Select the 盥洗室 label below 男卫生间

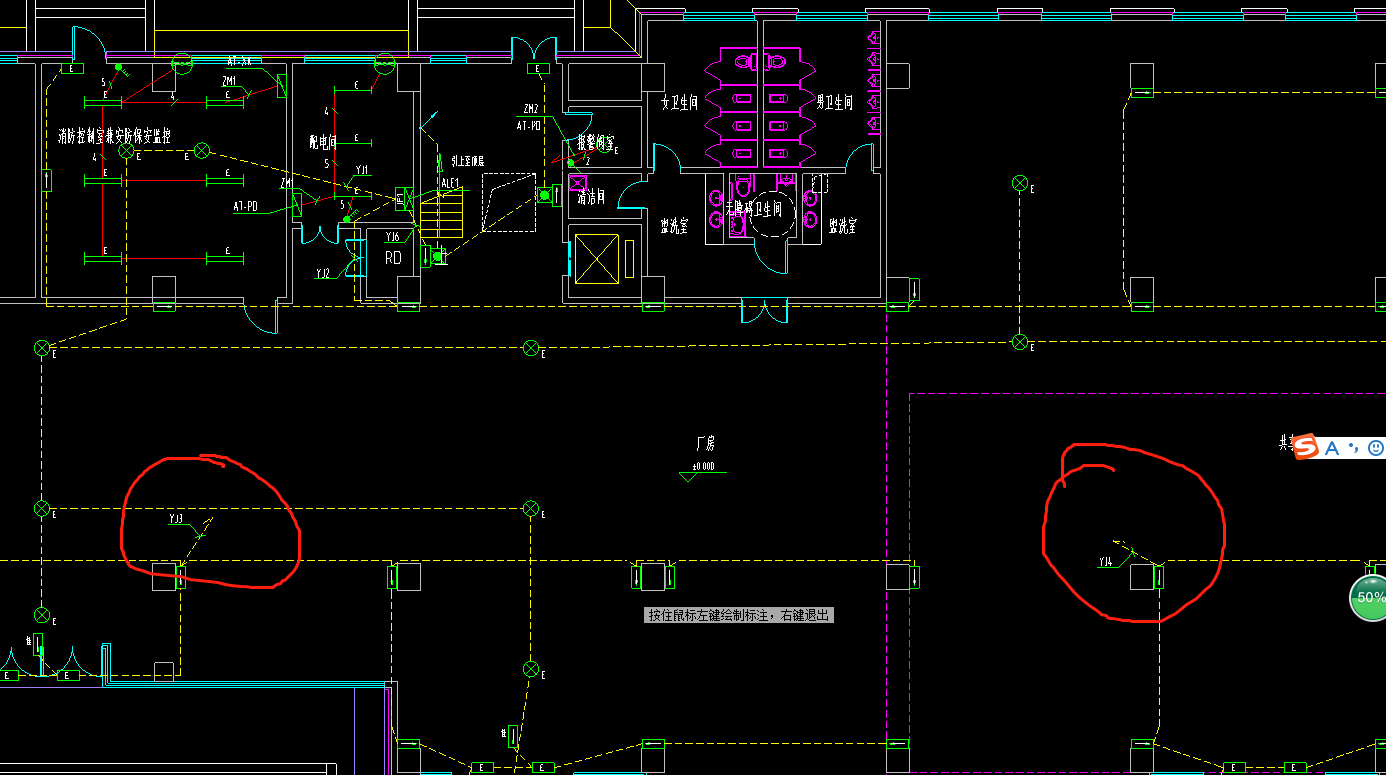[x=843, y=226]
